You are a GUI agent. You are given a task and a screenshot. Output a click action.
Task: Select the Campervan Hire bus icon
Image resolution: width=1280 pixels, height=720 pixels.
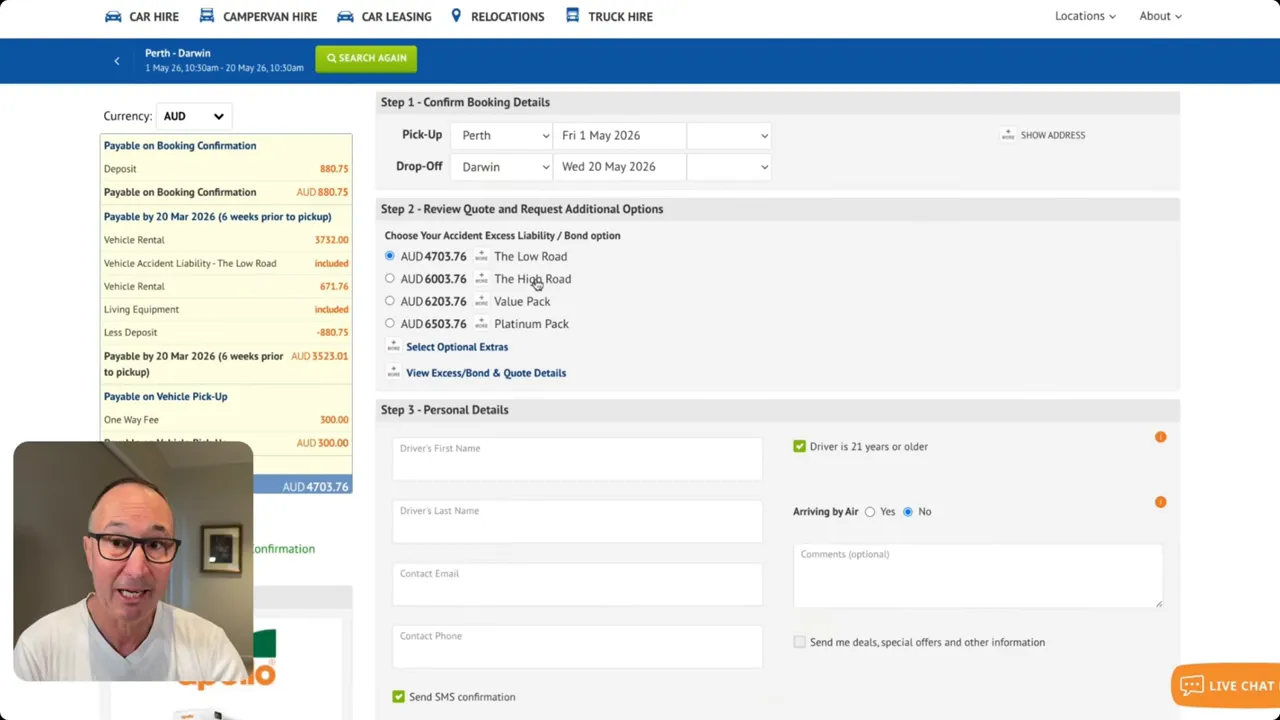pyautogui.click(x=206, y=16)
